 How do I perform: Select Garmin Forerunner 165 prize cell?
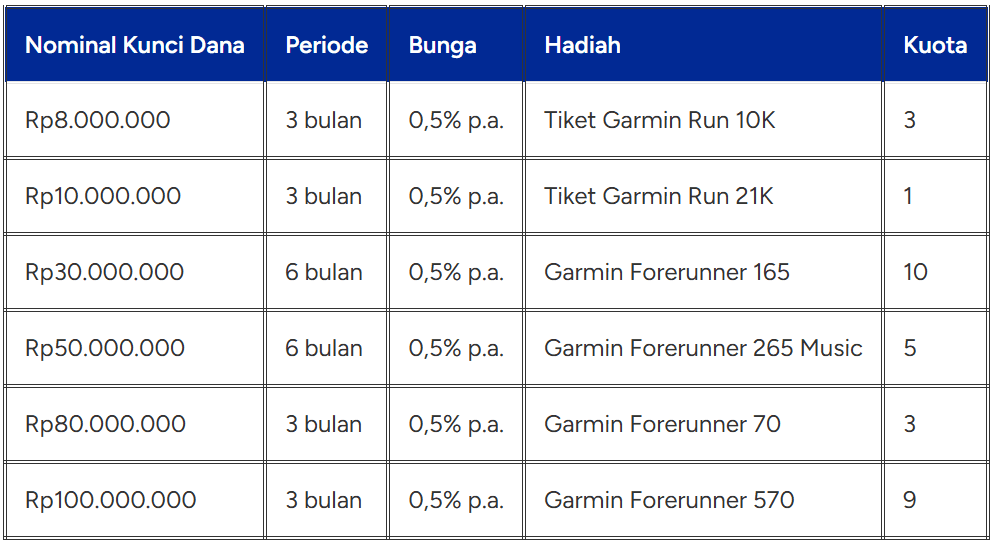(x=704, y=272)
